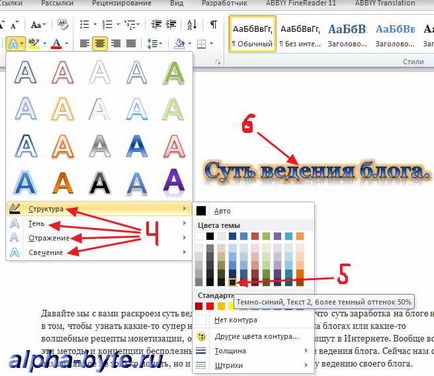Switch to the Разработчик tab
The image size is (434, 376).
(x=224, y=3)
